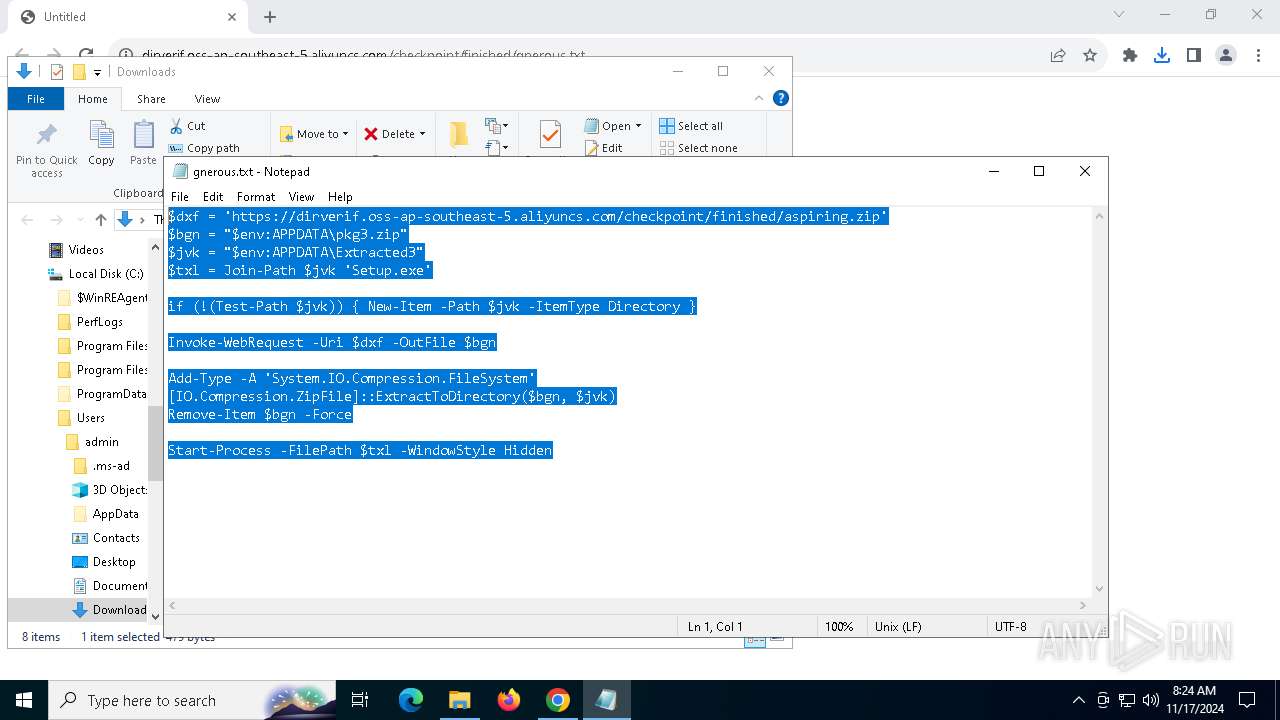Open Chrome tab search chevron

[1119, 15]
